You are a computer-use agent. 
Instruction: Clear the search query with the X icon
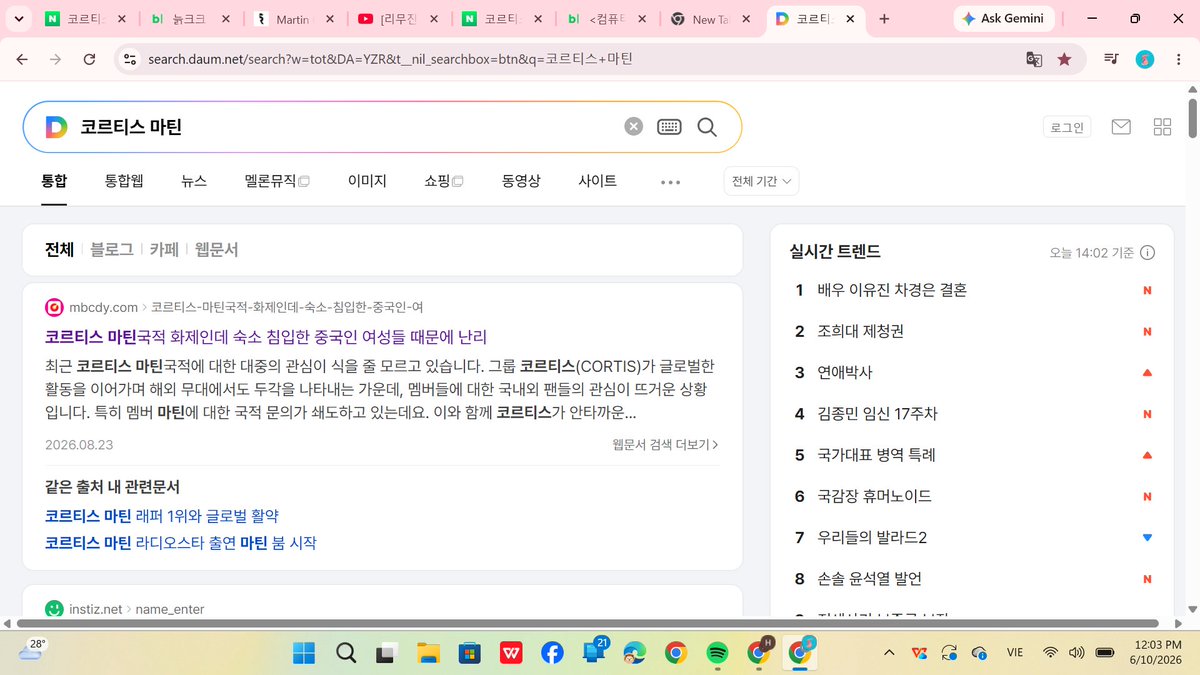tap(633, 126)
